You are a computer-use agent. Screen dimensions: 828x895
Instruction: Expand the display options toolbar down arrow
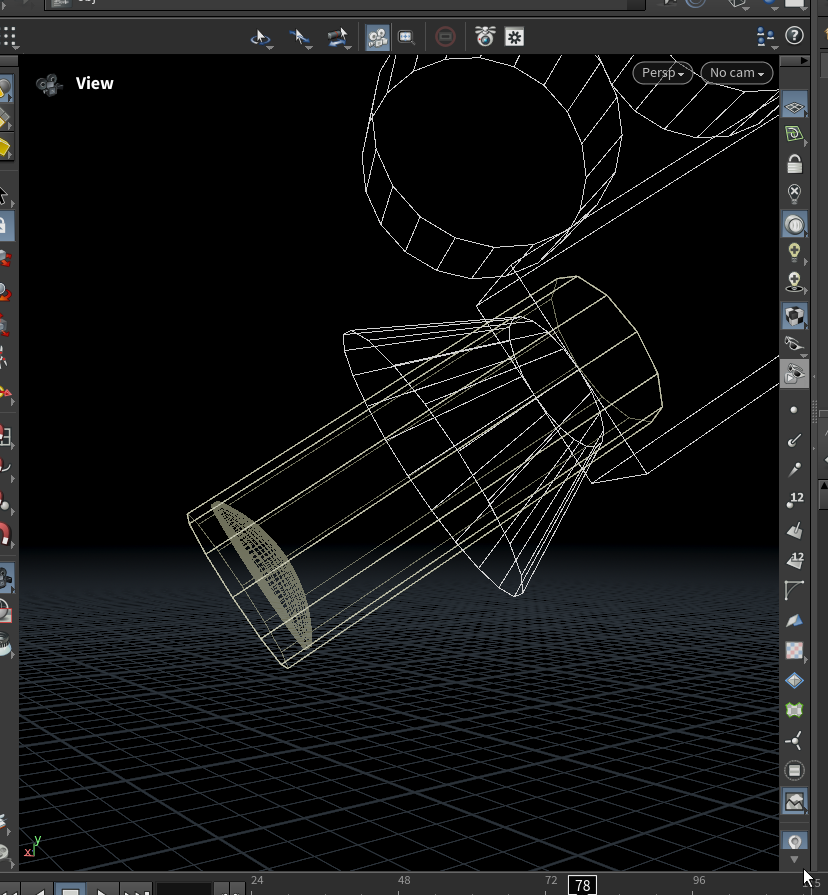pos(794,859)
